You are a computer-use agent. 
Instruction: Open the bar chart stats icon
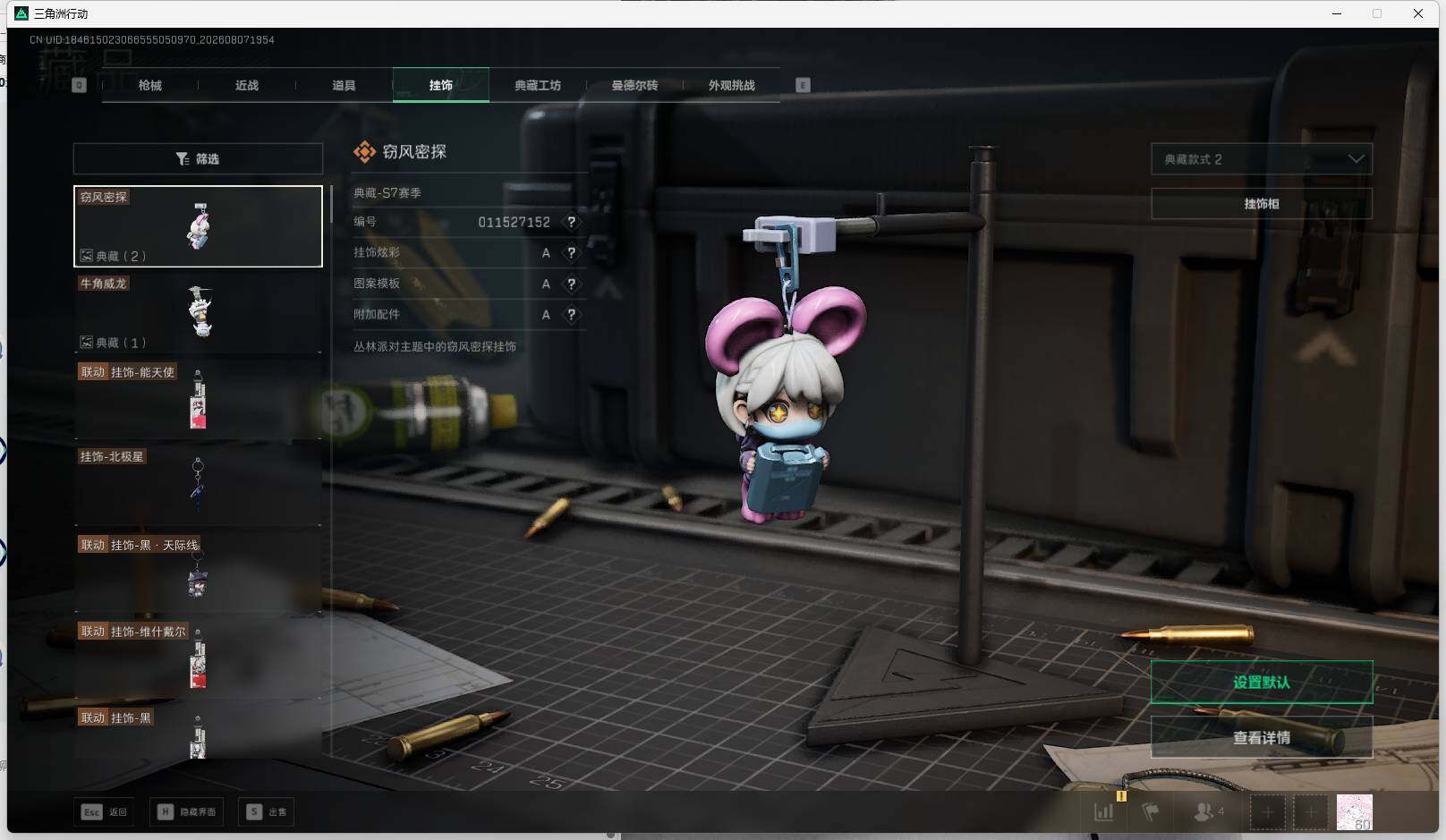[x=1103, y=812]
